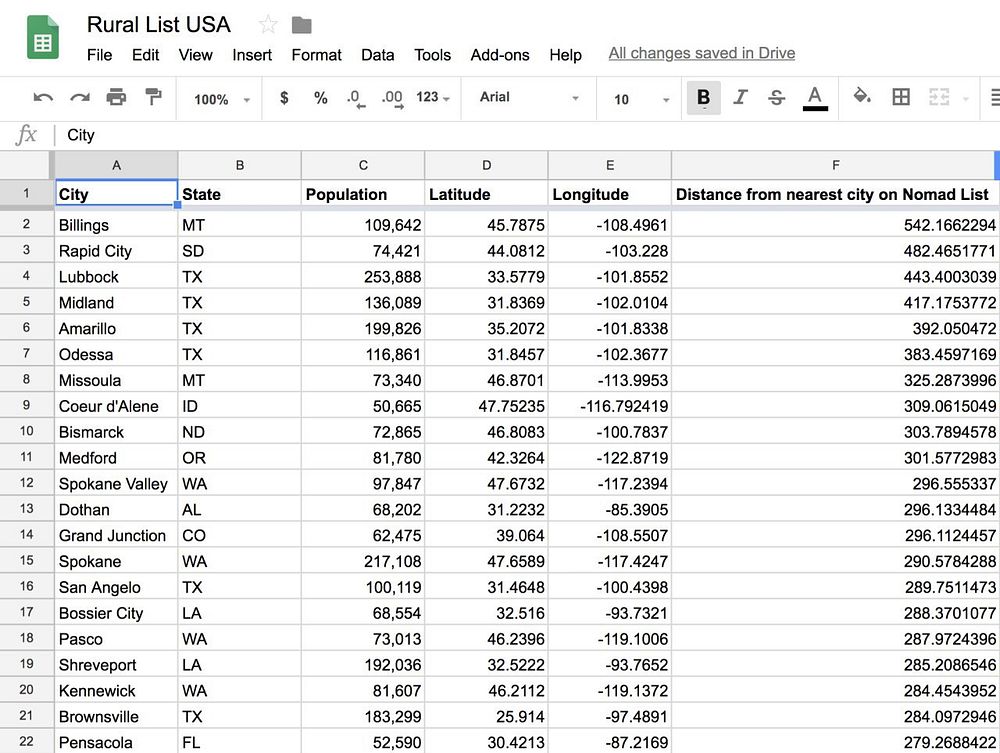Click the Redo arrow icon

pos(80,98)
